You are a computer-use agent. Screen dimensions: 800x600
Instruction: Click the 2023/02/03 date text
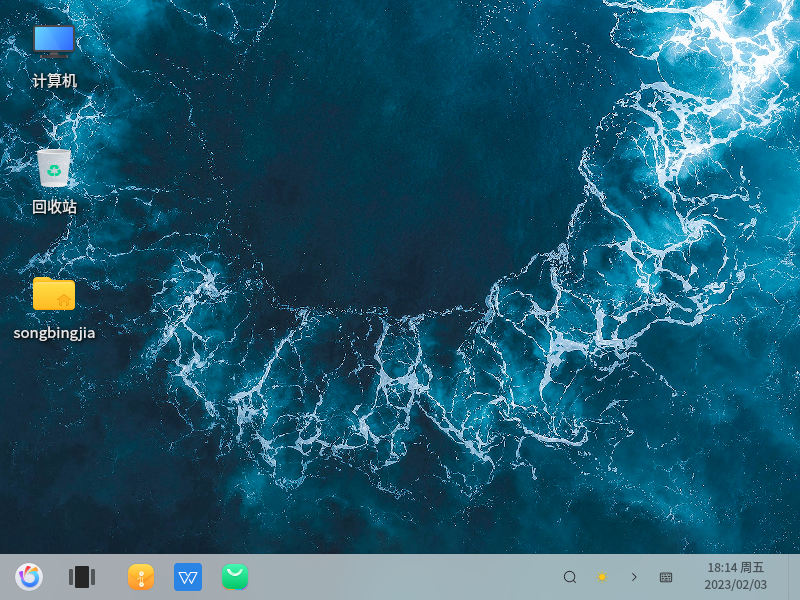tap(735, 585)
